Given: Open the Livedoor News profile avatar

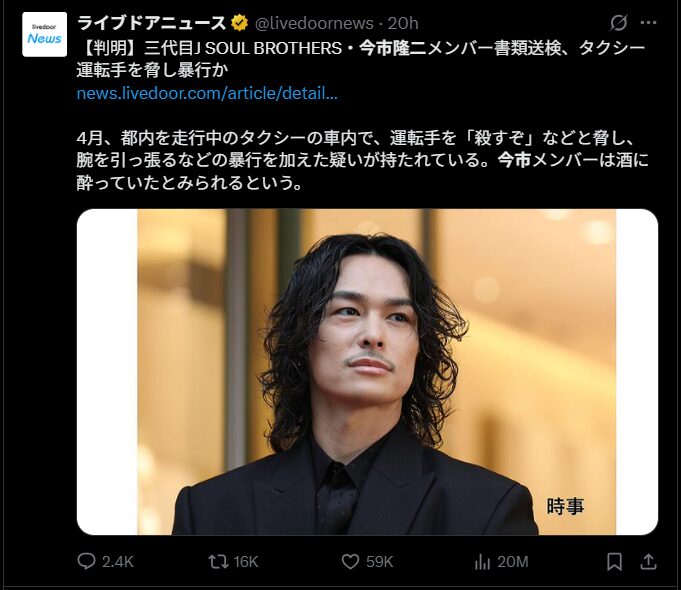Looking at the screenshot, I should coord(44,34).
